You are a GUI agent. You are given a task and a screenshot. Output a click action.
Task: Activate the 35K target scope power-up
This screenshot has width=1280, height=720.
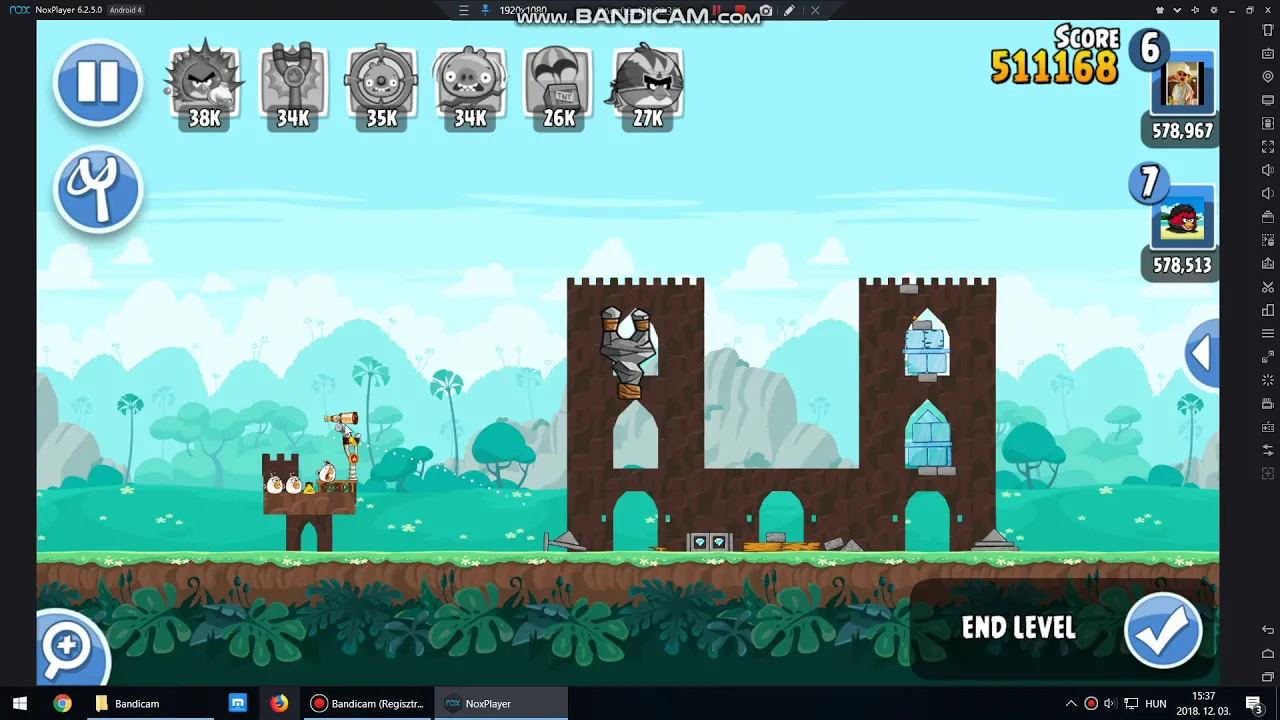(x=381, y=85)
